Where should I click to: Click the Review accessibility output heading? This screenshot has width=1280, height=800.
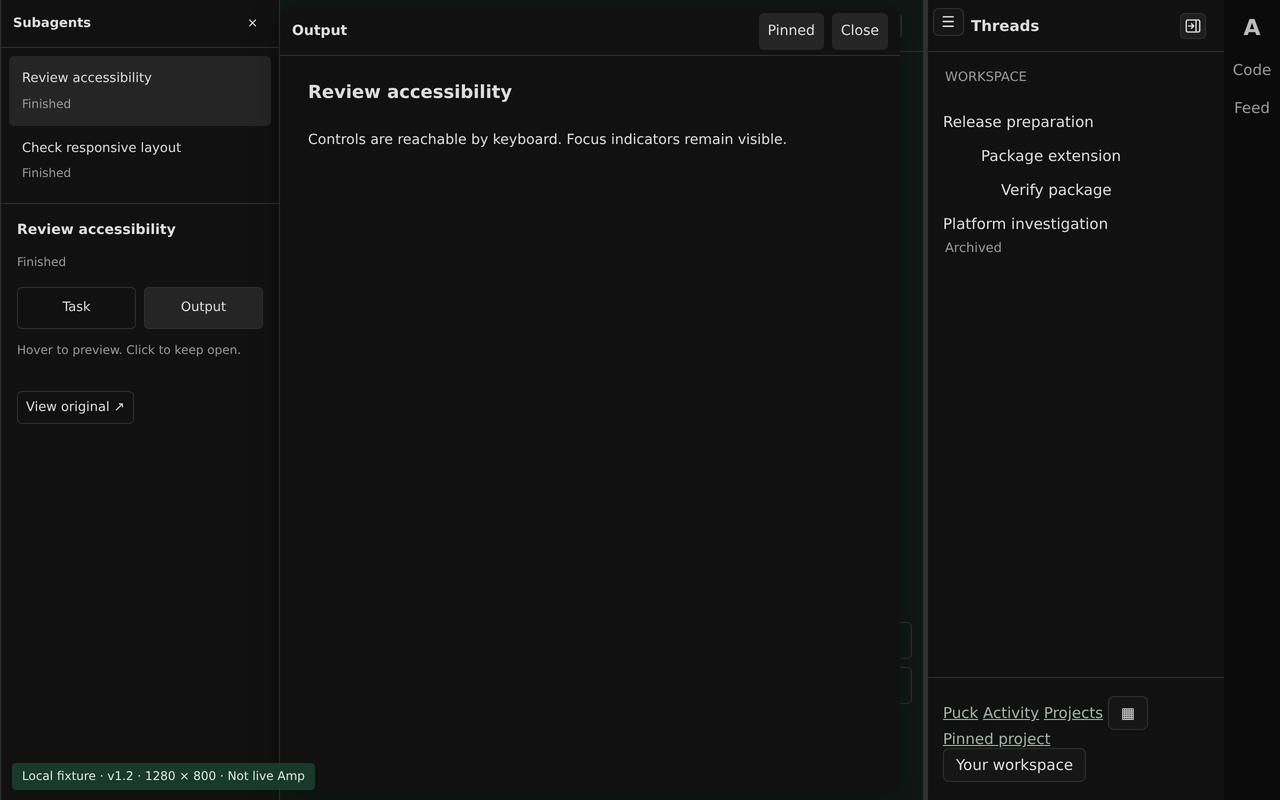coord(410,92)
